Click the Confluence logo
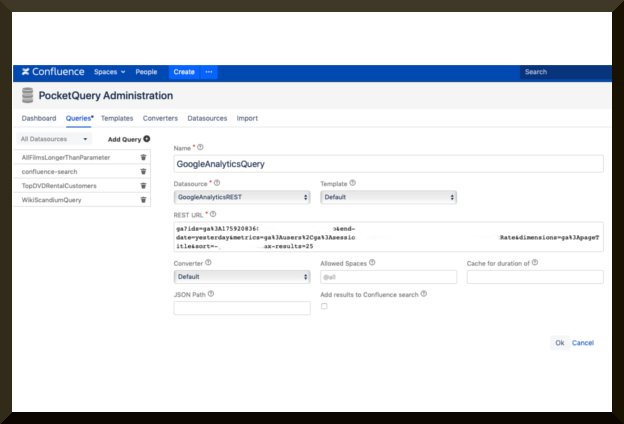 click(53, 72)
